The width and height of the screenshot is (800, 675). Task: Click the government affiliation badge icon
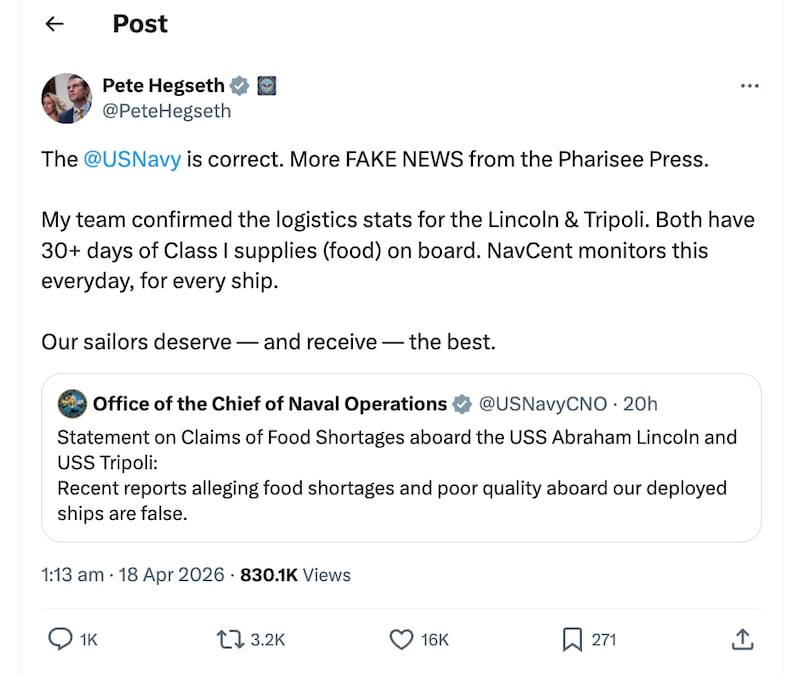coord(267,86)
